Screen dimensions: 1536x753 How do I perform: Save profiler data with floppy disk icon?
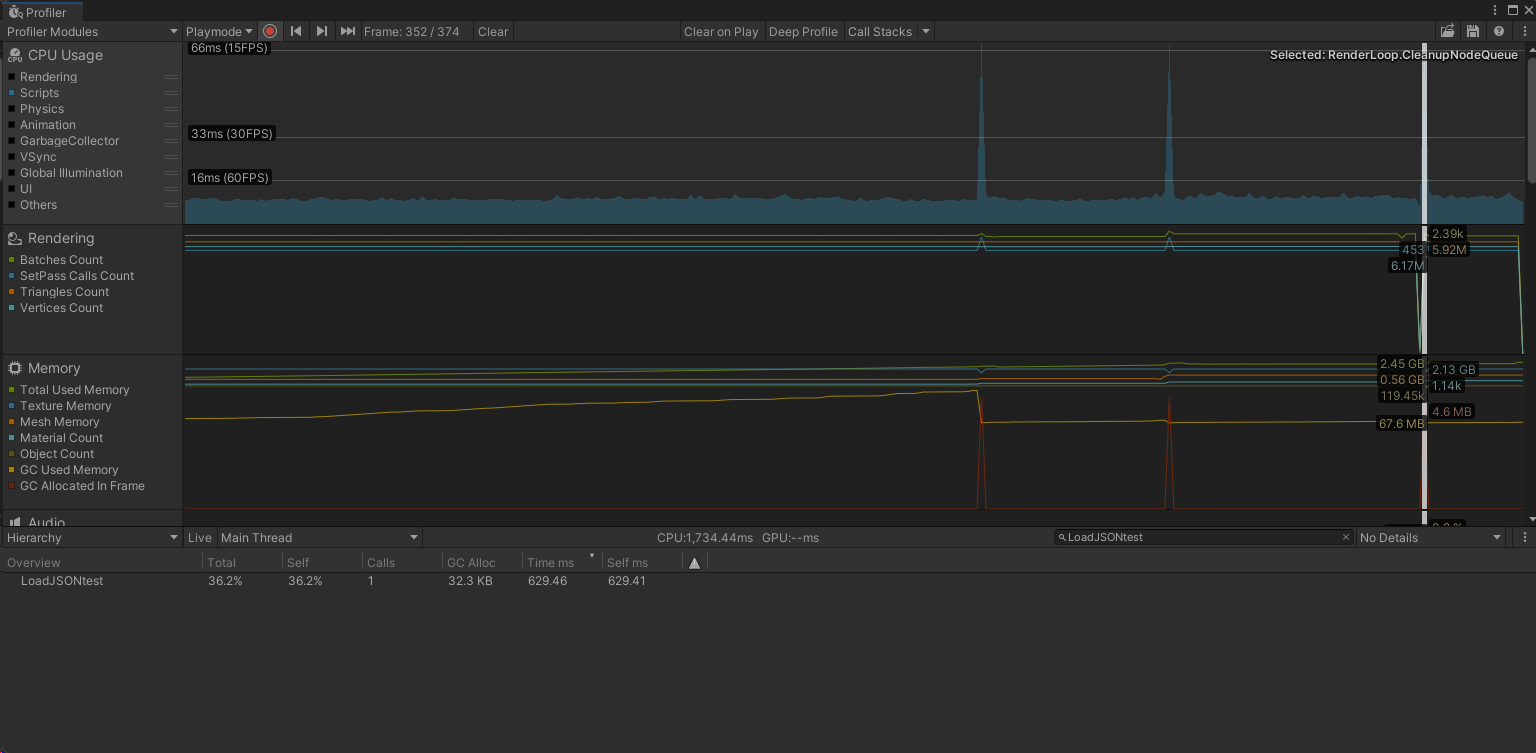[x=1473, y=31]
